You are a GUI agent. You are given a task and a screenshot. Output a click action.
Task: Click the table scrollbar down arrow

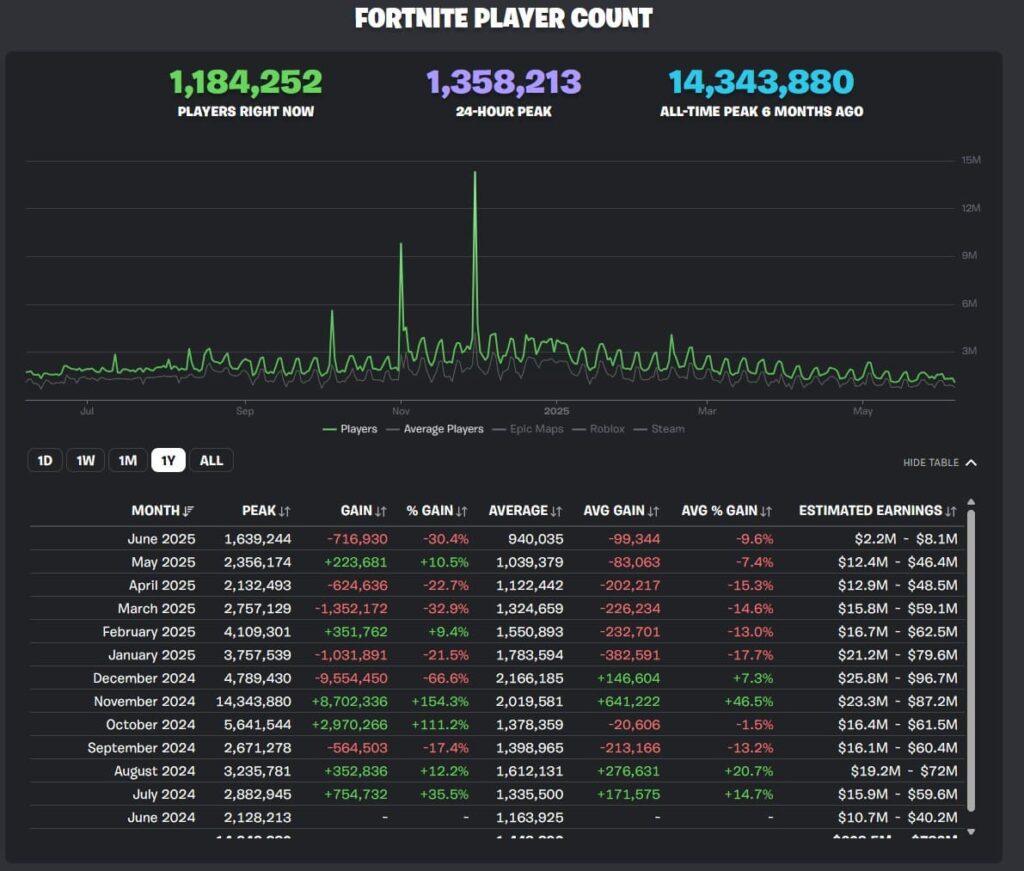(x=971, y=832)
